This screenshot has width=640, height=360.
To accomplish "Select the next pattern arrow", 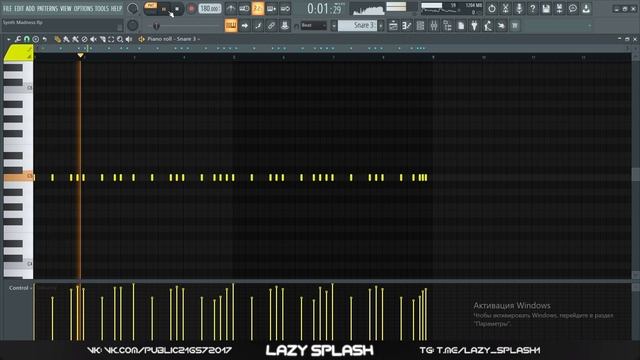I will 381,26.
